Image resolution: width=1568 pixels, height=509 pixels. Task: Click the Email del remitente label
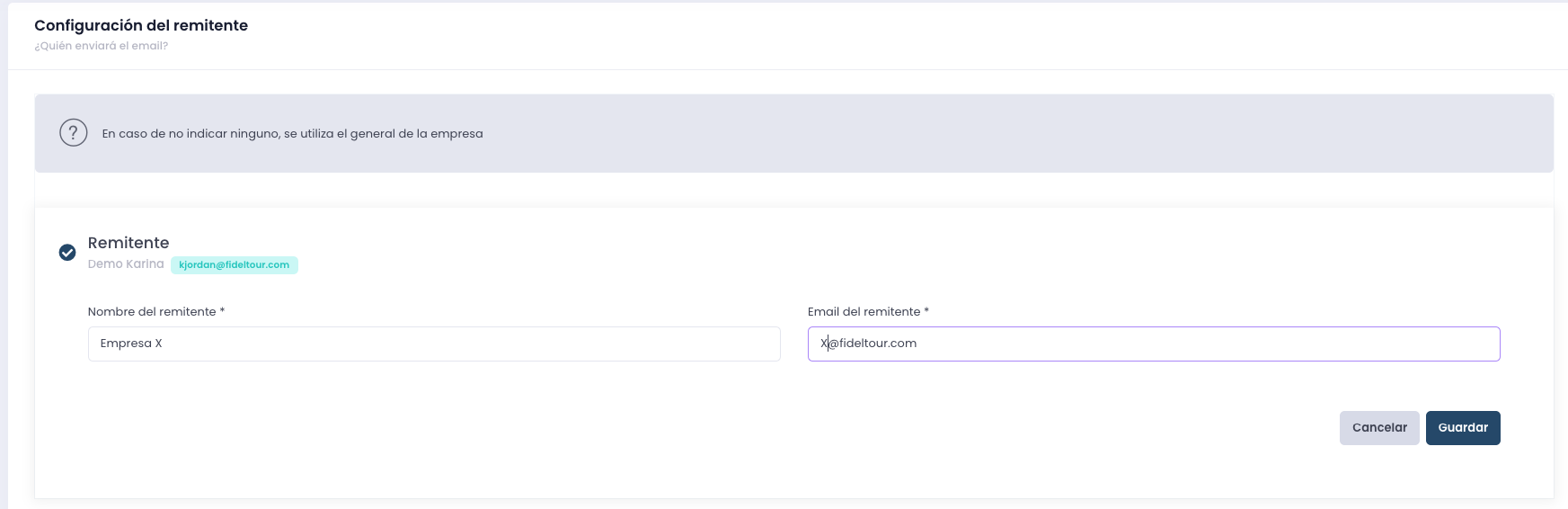tap(864, 312)
